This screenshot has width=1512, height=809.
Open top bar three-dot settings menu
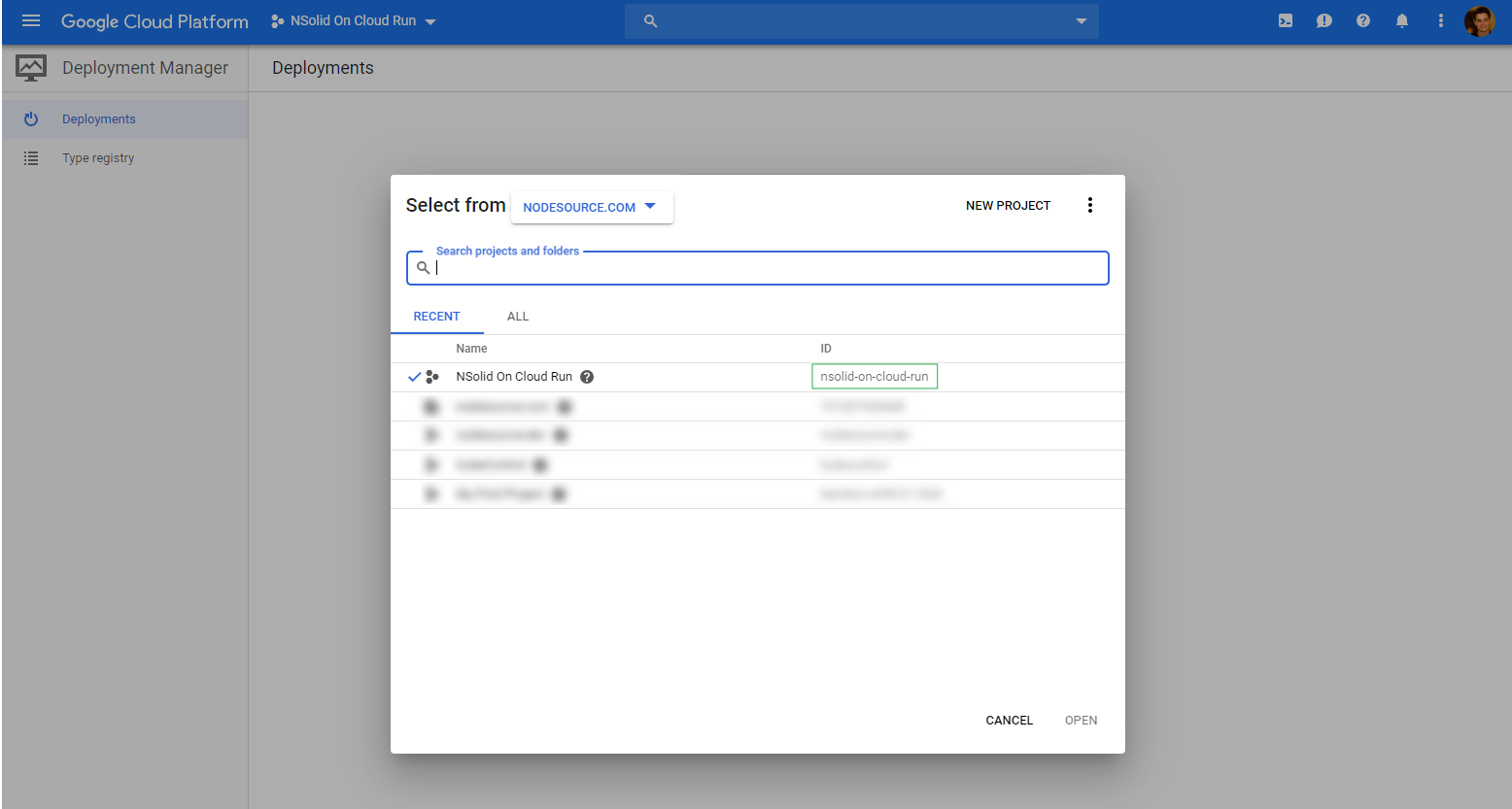tap(1441, 20)
